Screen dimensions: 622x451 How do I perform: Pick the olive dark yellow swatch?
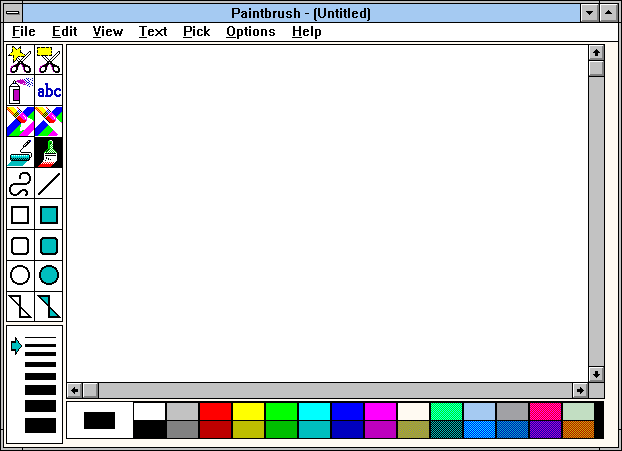click(248, 430)
